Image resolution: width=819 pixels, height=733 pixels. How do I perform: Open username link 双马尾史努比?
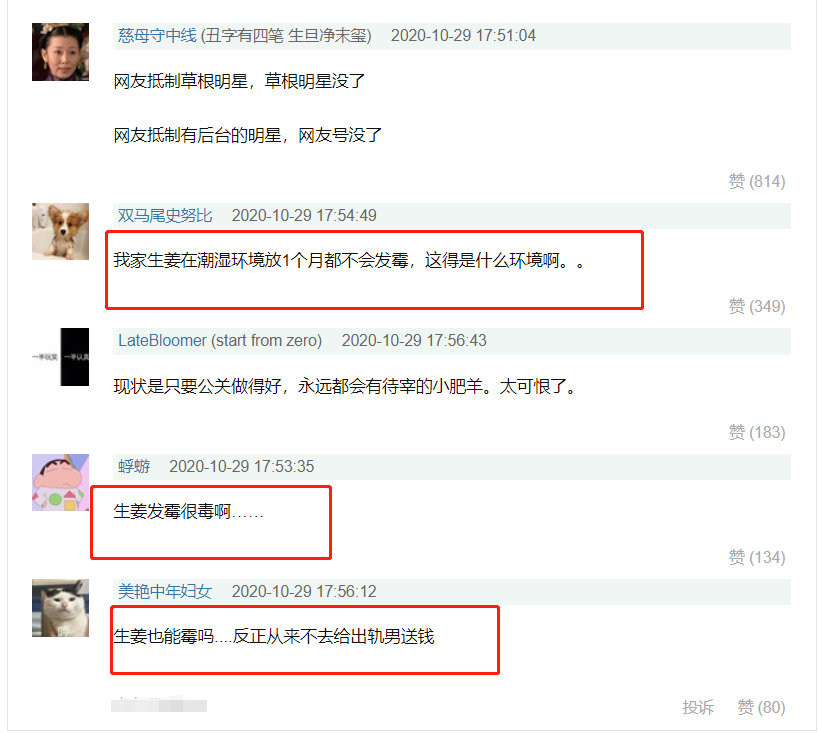coord(165,215)
